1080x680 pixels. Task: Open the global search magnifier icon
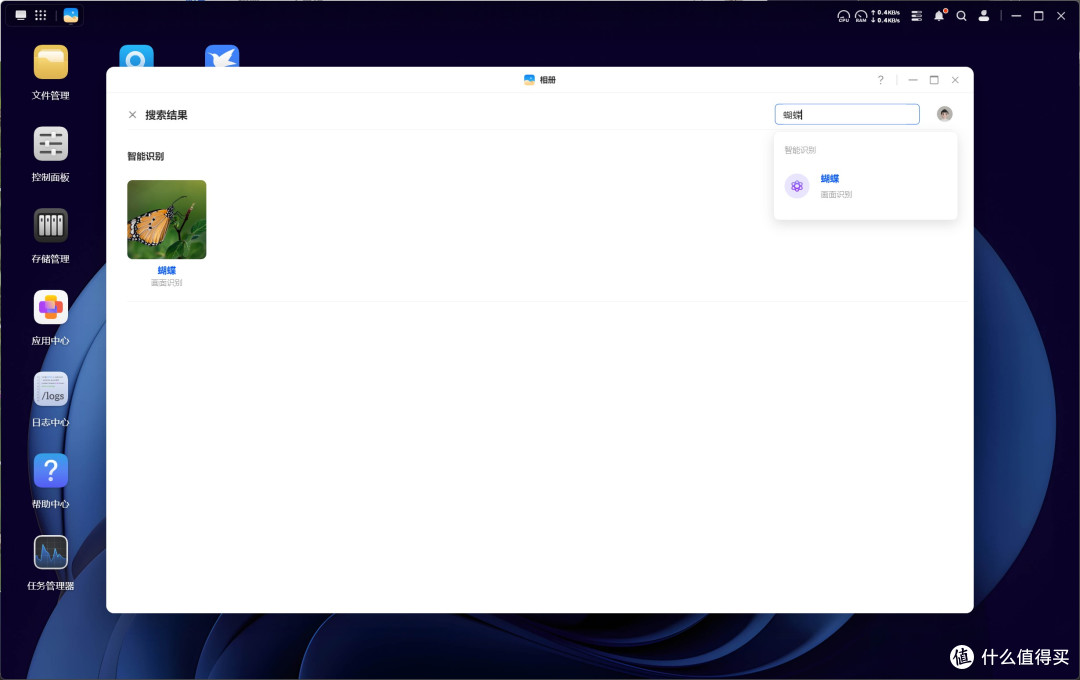[x=962, y=16]
